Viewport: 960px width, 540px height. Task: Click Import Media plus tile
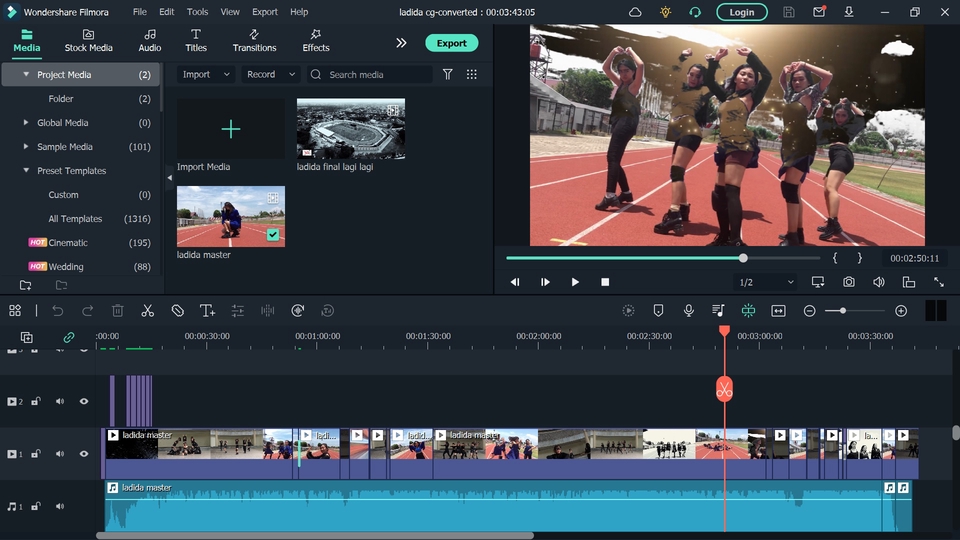point(231,129)
